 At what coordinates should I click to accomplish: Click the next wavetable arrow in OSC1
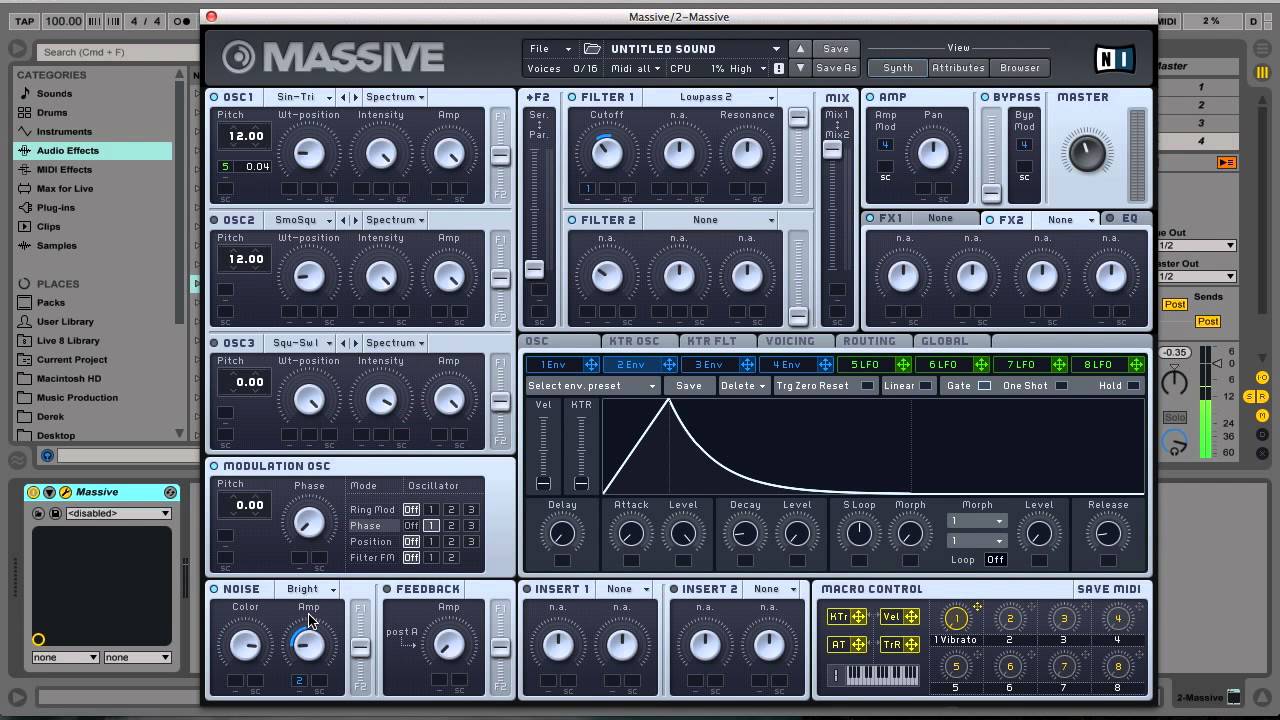(355, 97)
